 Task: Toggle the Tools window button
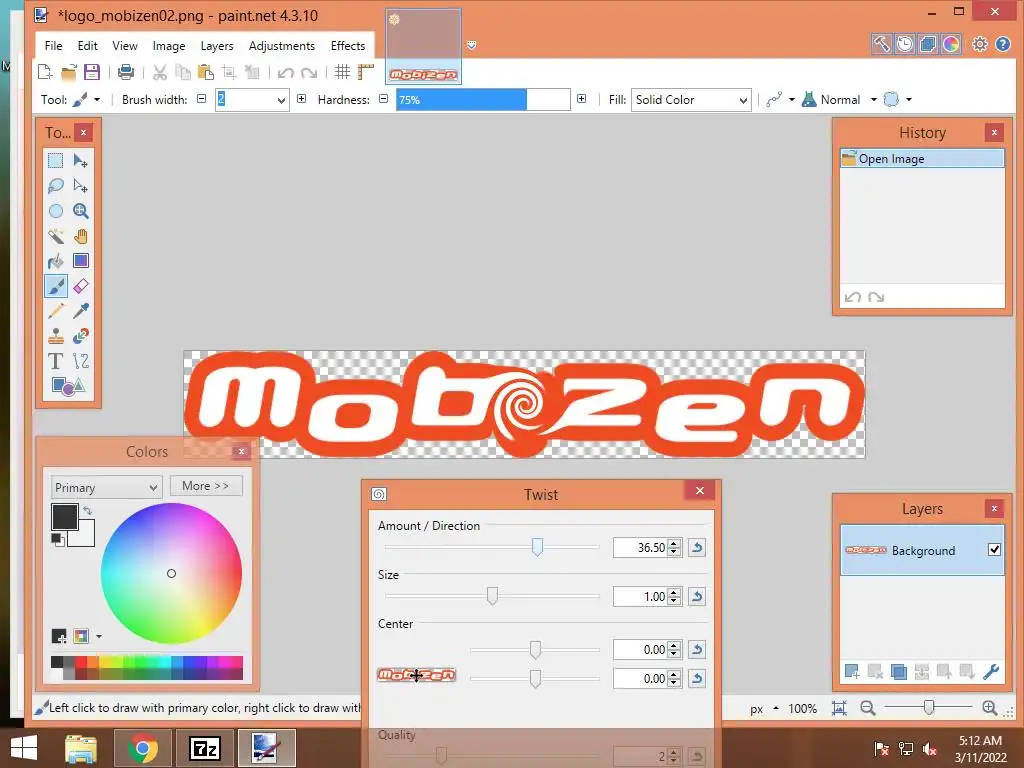[882, 44]
